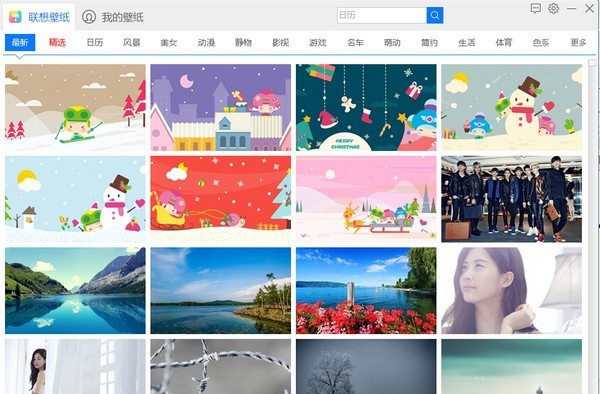Select the skiing cartoon wallpaper
The width and height of the screenshot is (600, 394).
pyautogui.click(x=75, y=107)
